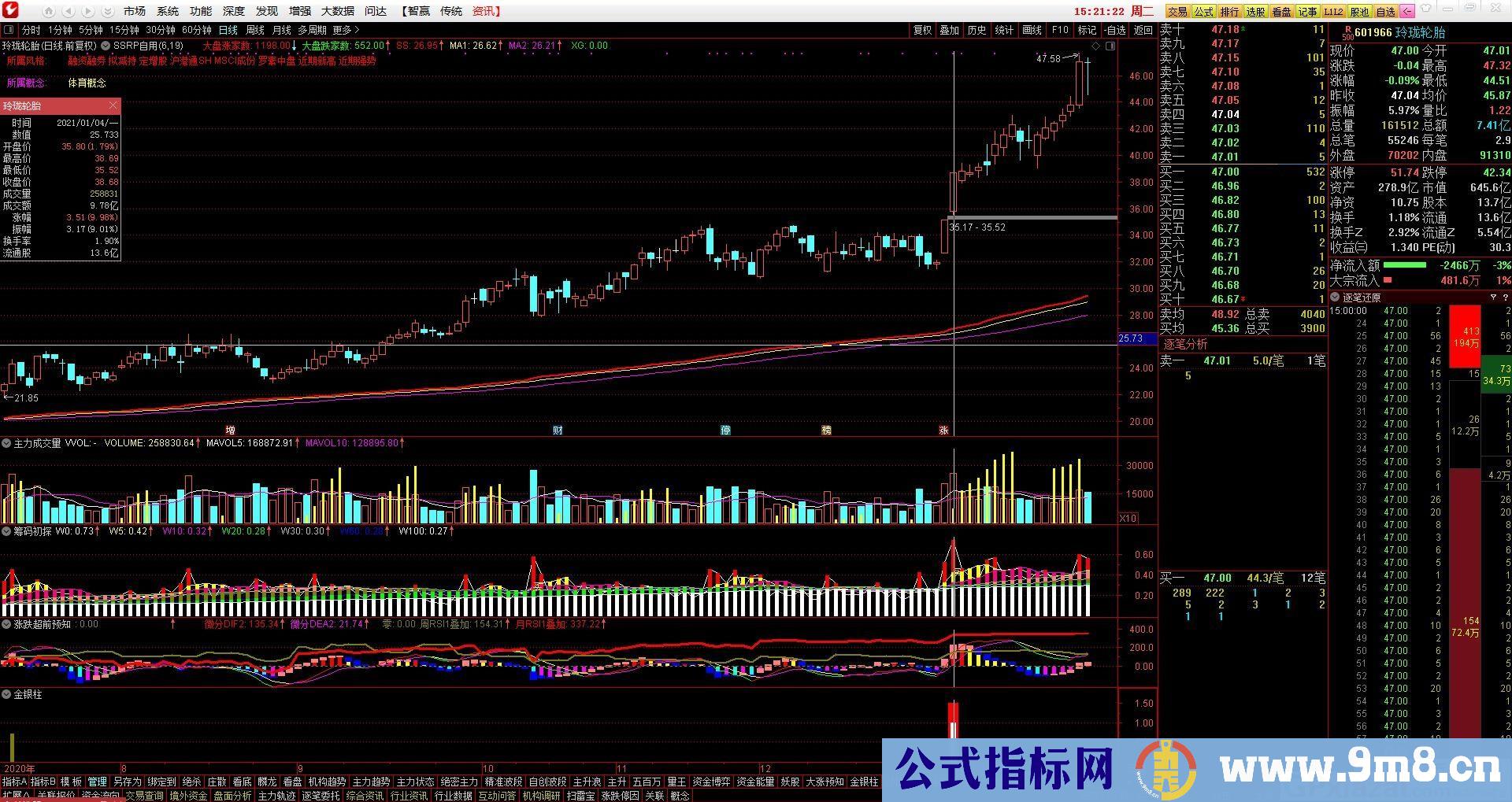Expand the SSRP自用 indicator dropdown arrow
Image resolution: width=1512 pixels, height=802 pixels.
pos(106,46)
